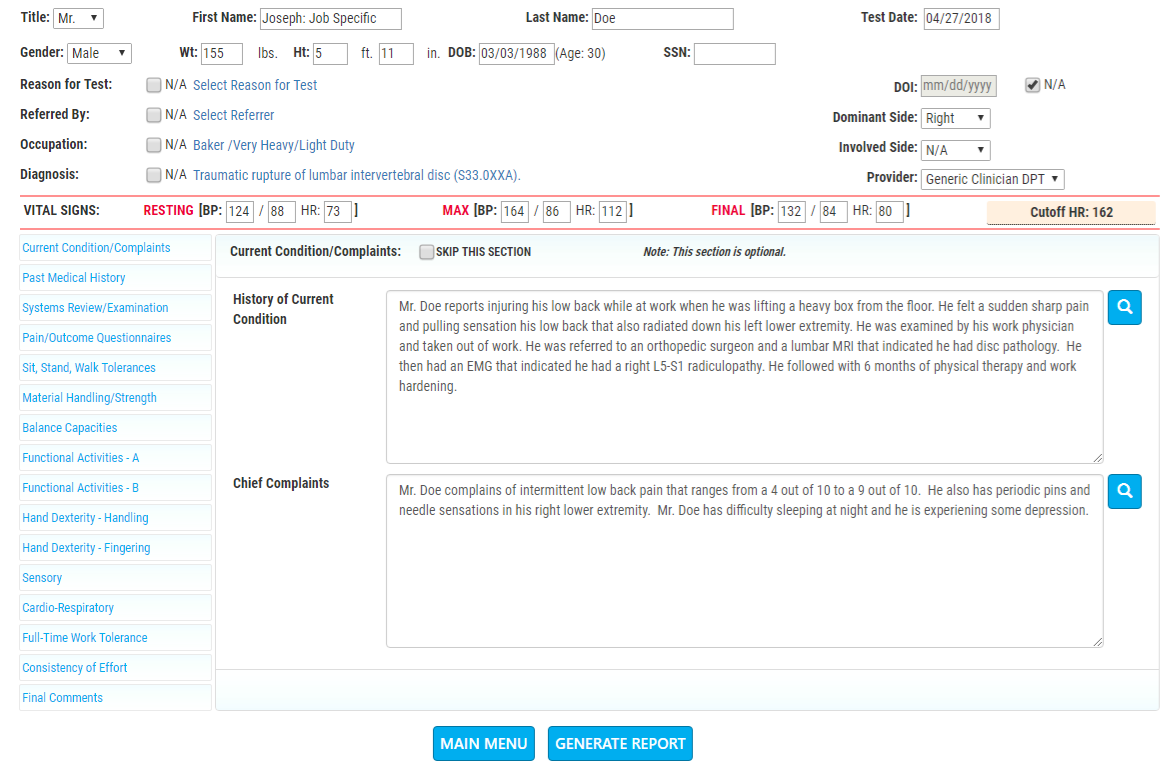1176x773 pixels.
Task: Click the First Name input field
Action: pos(331,19)
